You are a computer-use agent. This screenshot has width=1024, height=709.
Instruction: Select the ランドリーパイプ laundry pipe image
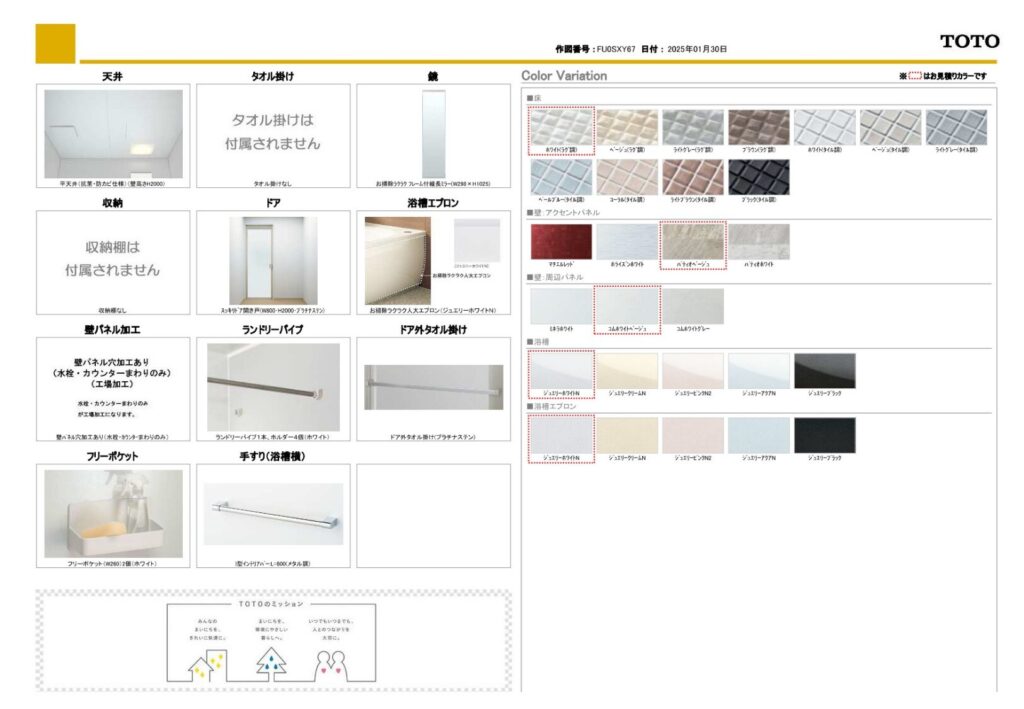click(x=273, y=387)
